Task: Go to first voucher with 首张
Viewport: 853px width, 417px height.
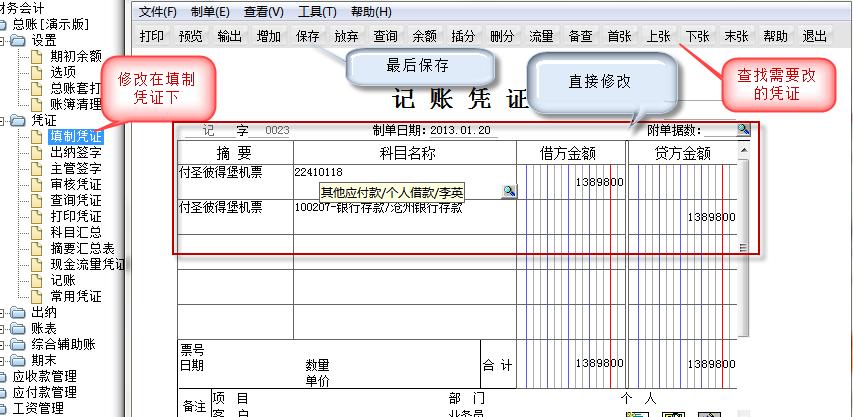Action: click(x=620, y=36)
